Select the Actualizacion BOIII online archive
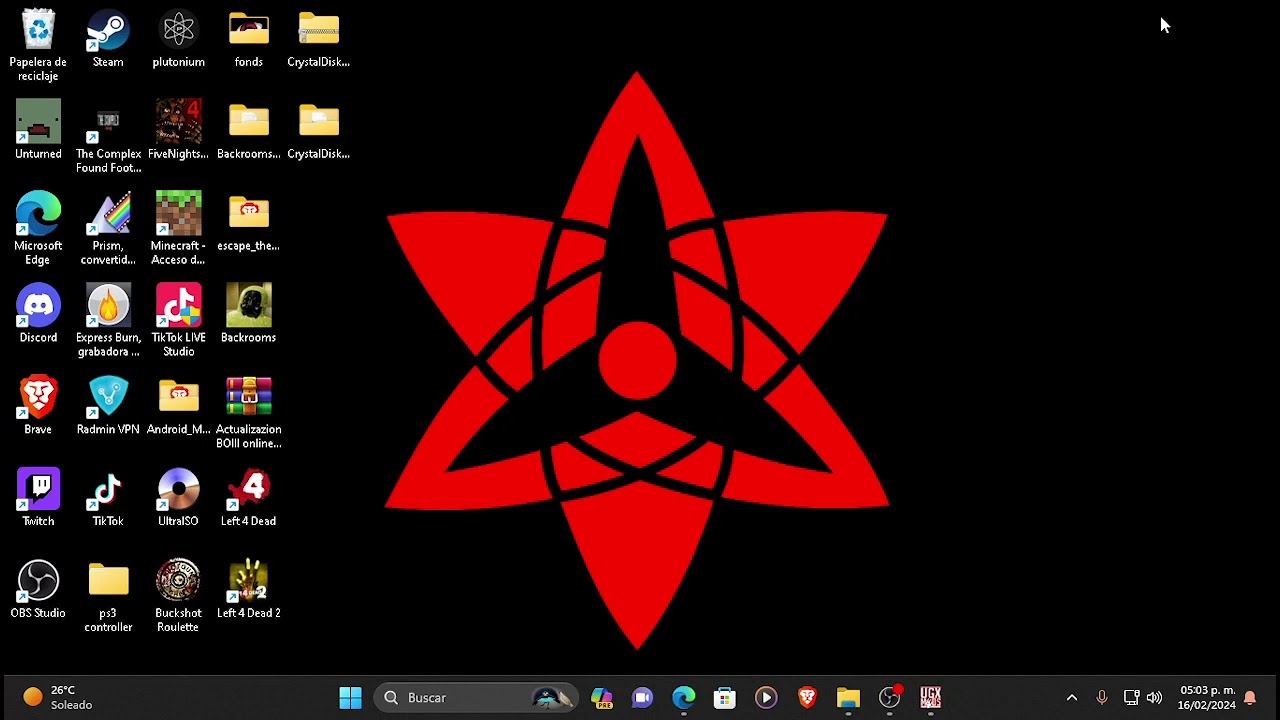The width and height of the screenshot is (1280, 720). pos(248,398)
